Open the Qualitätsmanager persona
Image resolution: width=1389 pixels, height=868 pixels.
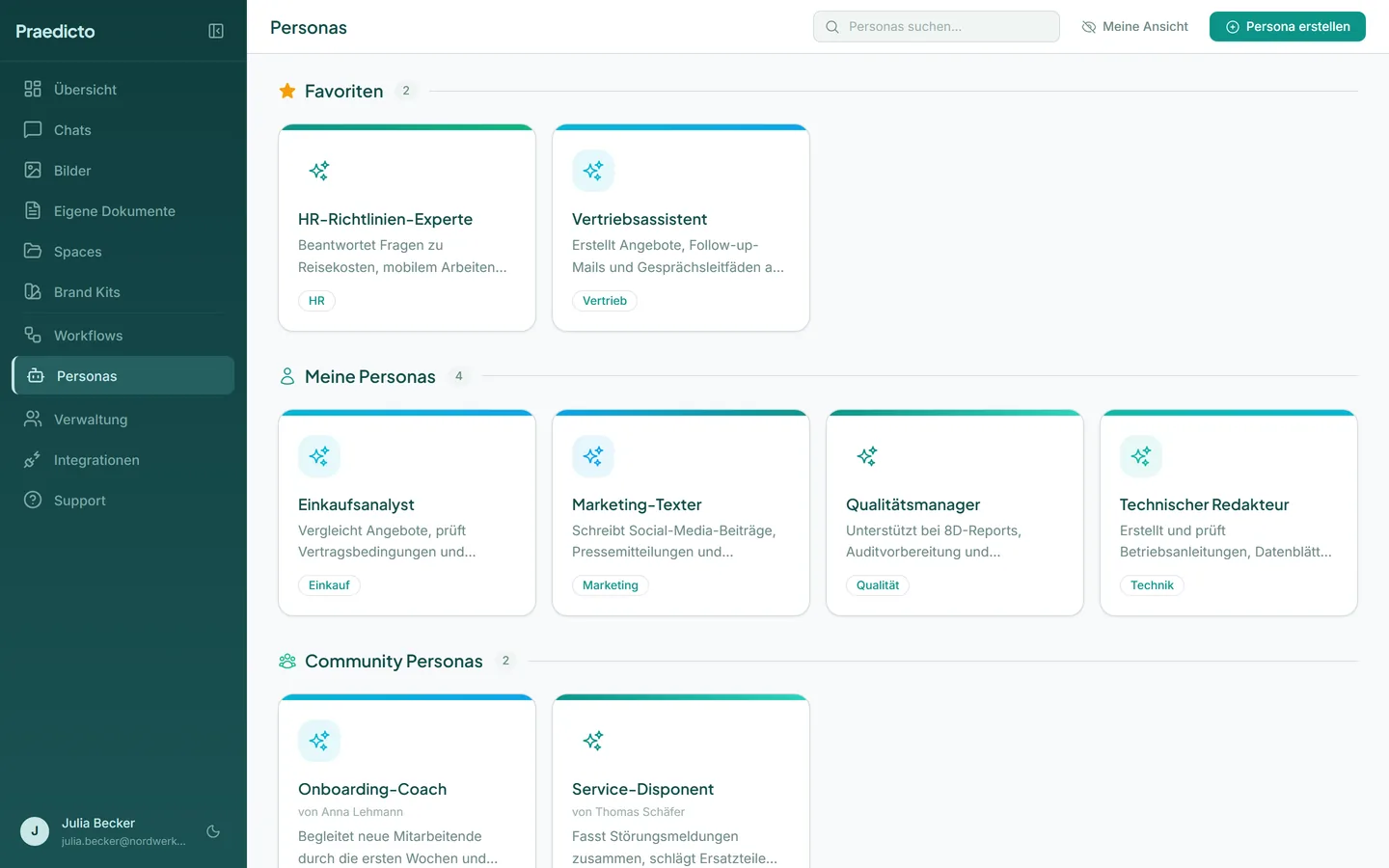955,513
